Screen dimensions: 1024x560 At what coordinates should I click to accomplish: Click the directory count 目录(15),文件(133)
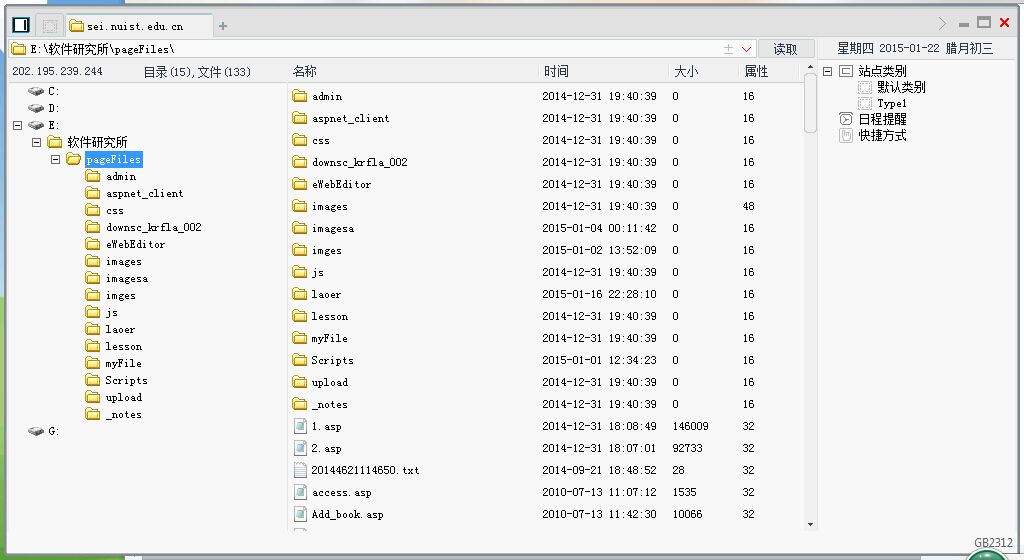tap(197, 72)
